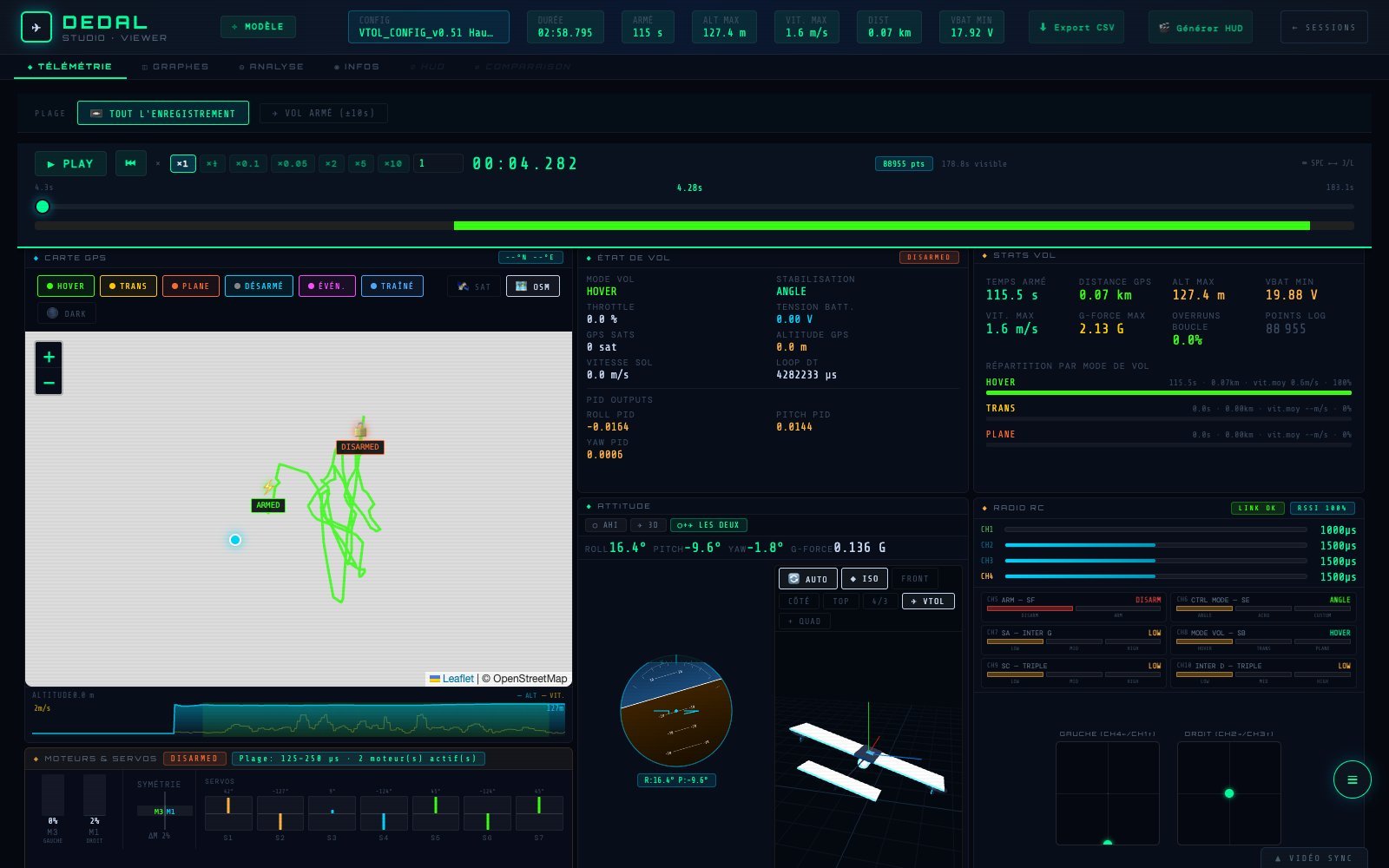Select TOUT L'ENREGISTREMENT range
This screenshot has height=868, width=1389.
click(x=163, y=113)
